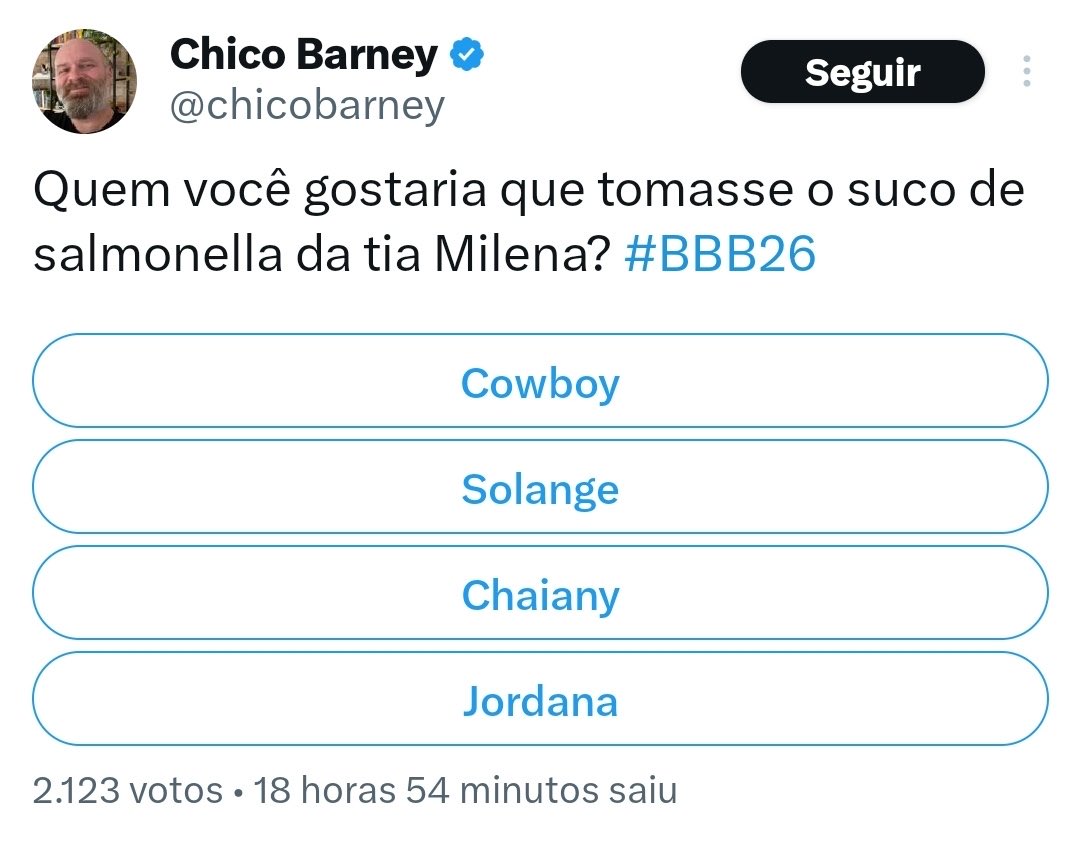Image resolution: width=1074 pixels, height=852 pixels.
Task: Open the vertical three-dot more options menu
Action: tap(1027, 72)
